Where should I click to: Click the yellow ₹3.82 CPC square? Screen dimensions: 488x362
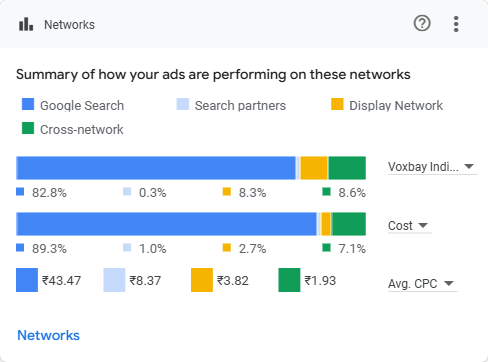pyautogui.click(x=202, y=280)
